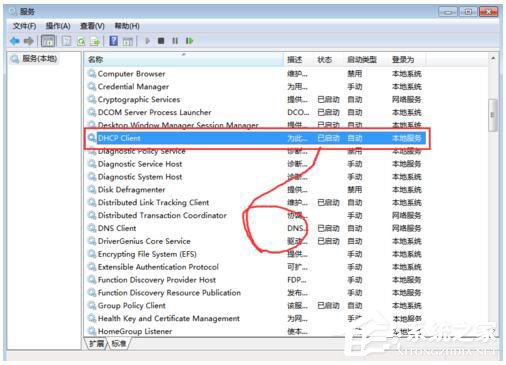506x365 pixels.
Task: Show the action pane toolbar icon
Action: (x=128, y=42)
